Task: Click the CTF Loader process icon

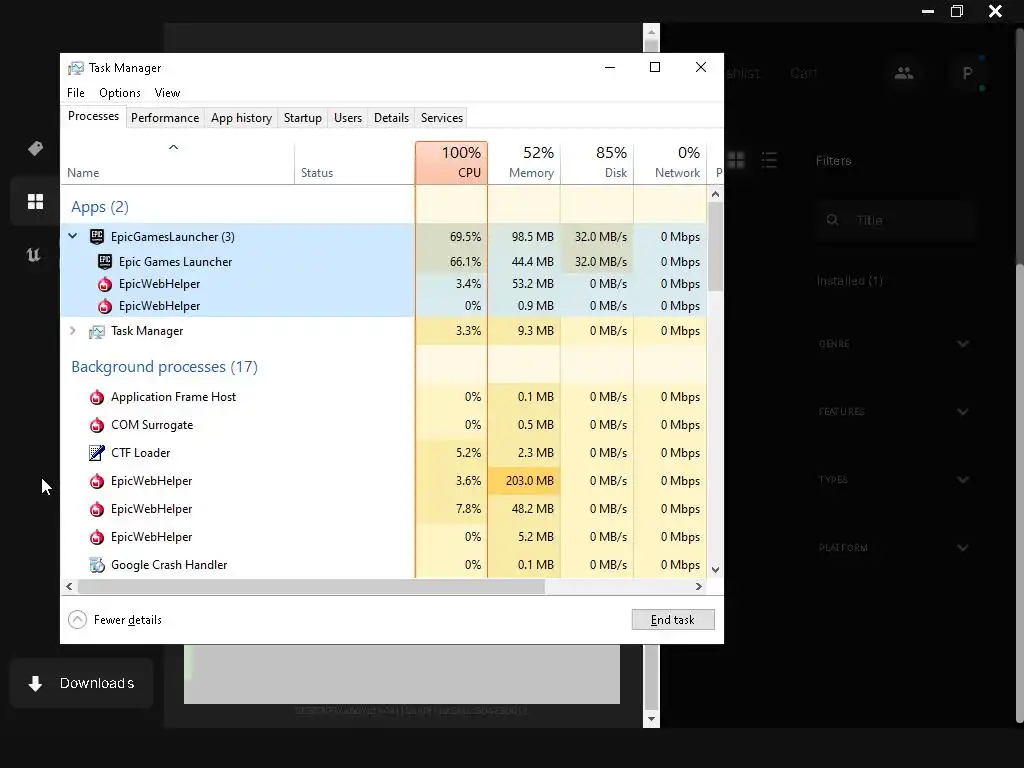Action: 97,453
